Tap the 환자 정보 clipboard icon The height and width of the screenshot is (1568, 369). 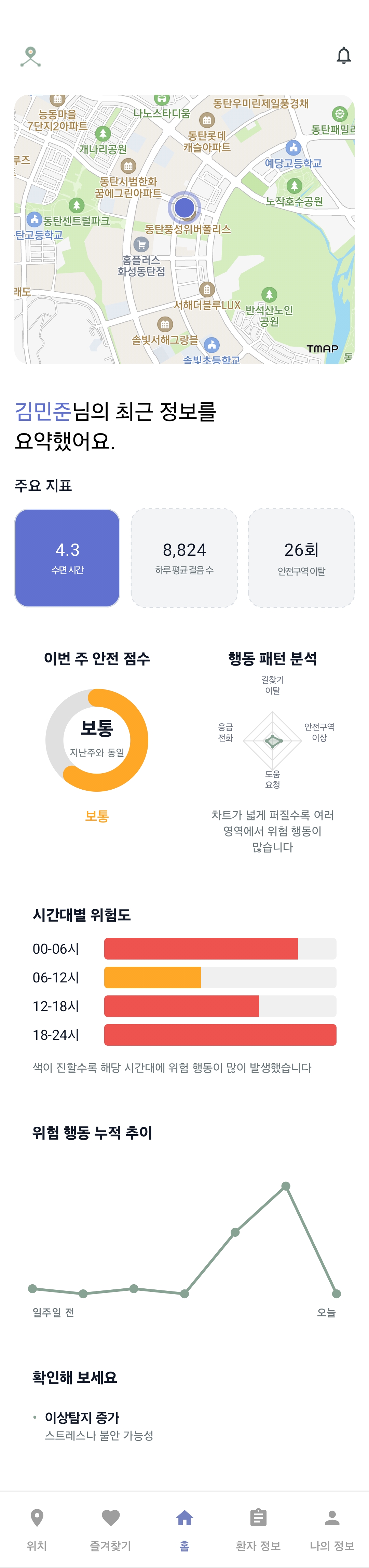click(x=258, y=1517)
